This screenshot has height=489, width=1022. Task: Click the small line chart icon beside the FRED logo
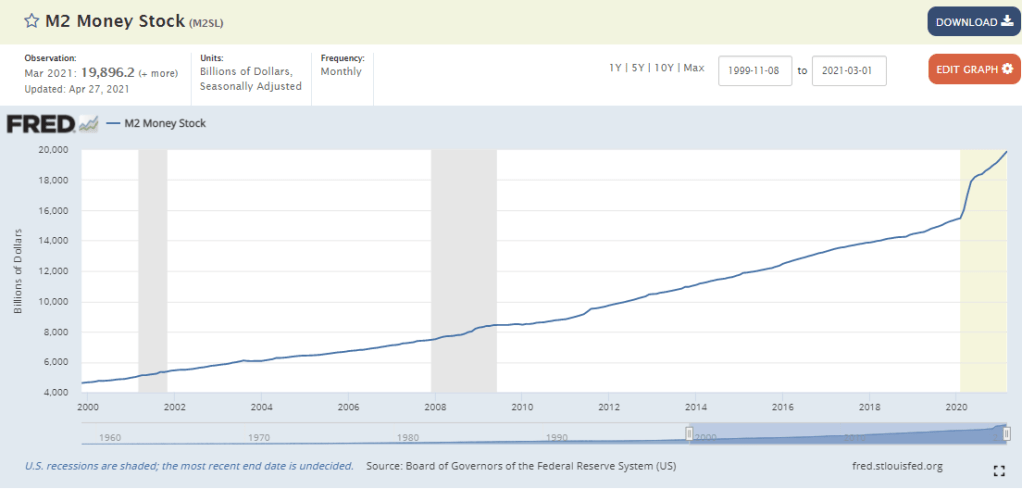pos(88,124)
